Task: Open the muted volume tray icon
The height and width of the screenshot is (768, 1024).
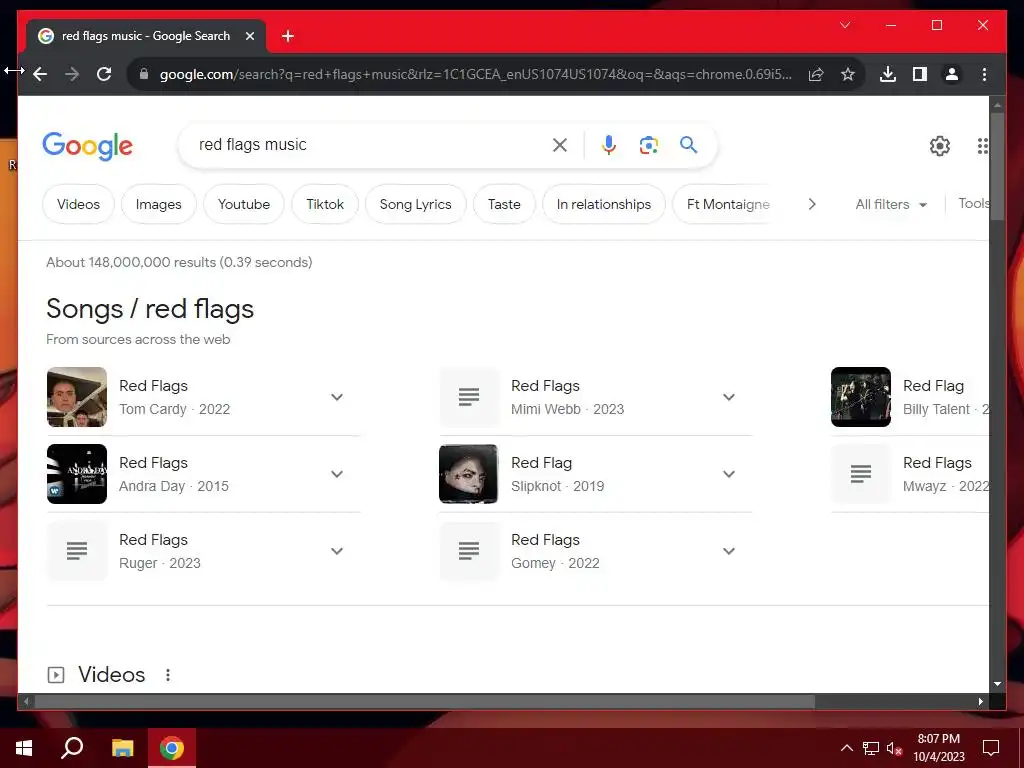Action: pos(894,748)
